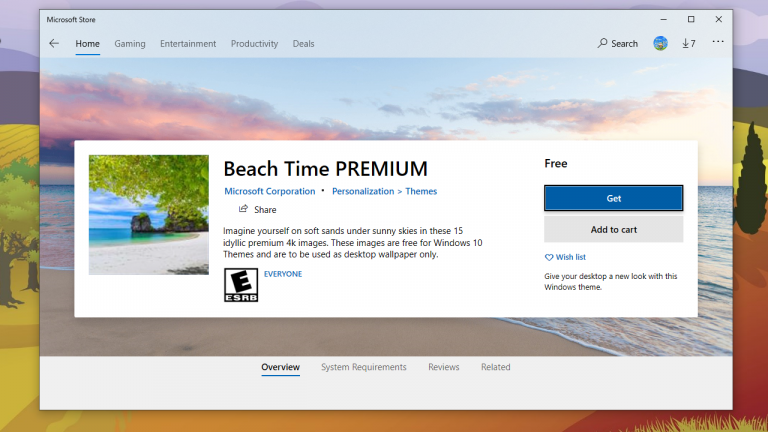The width and height of the screenshot is (768, 432).
Task: Open the Deals tab
Action: coord(304,44)
